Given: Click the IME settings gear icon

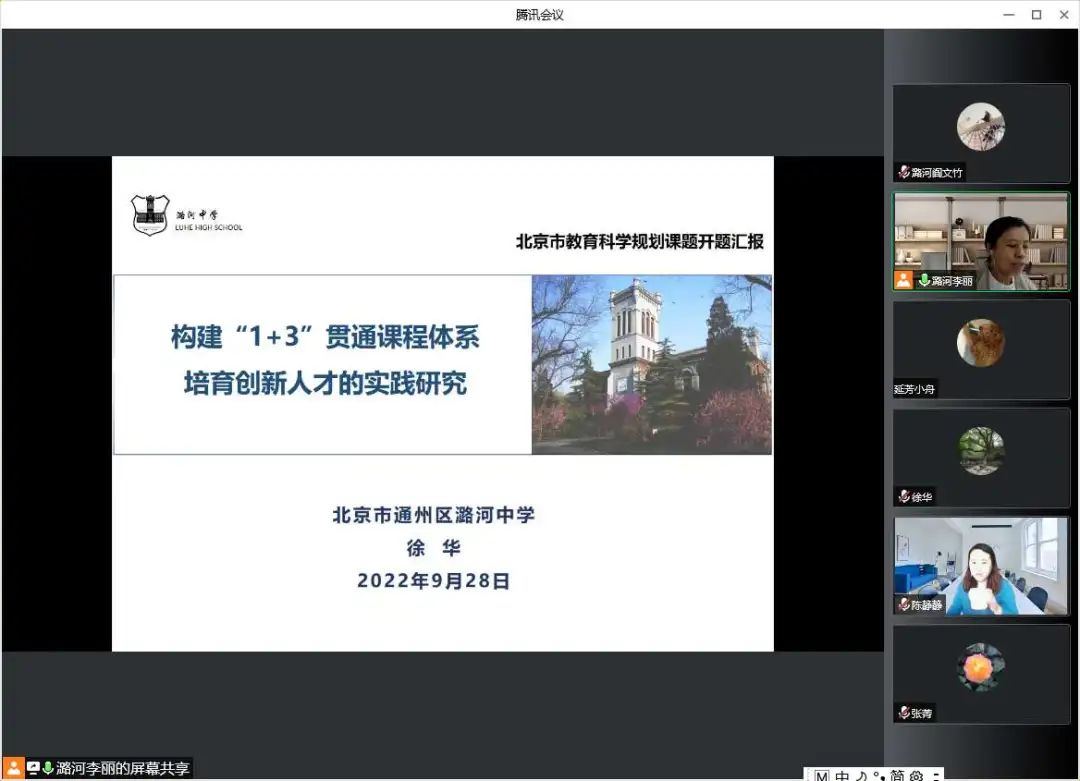Looking at the screenshot, I should click(916, 775).
